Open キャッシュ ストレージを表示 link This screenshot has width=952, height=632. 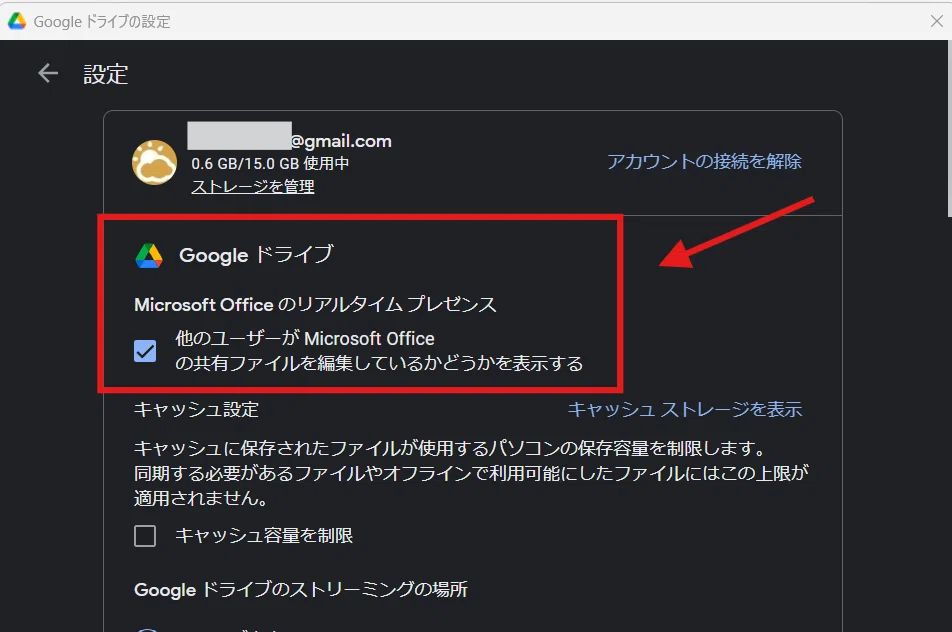685,410
